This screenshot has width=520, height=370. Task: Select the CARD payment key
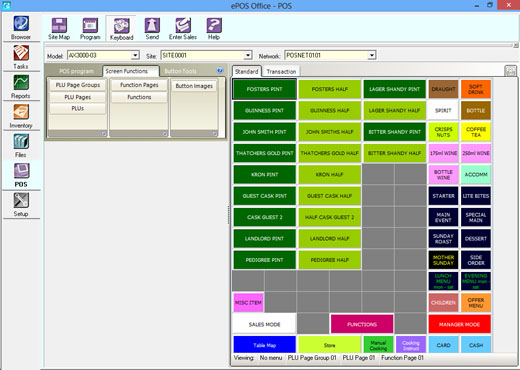pyautogui.click(x=443, y=345)
